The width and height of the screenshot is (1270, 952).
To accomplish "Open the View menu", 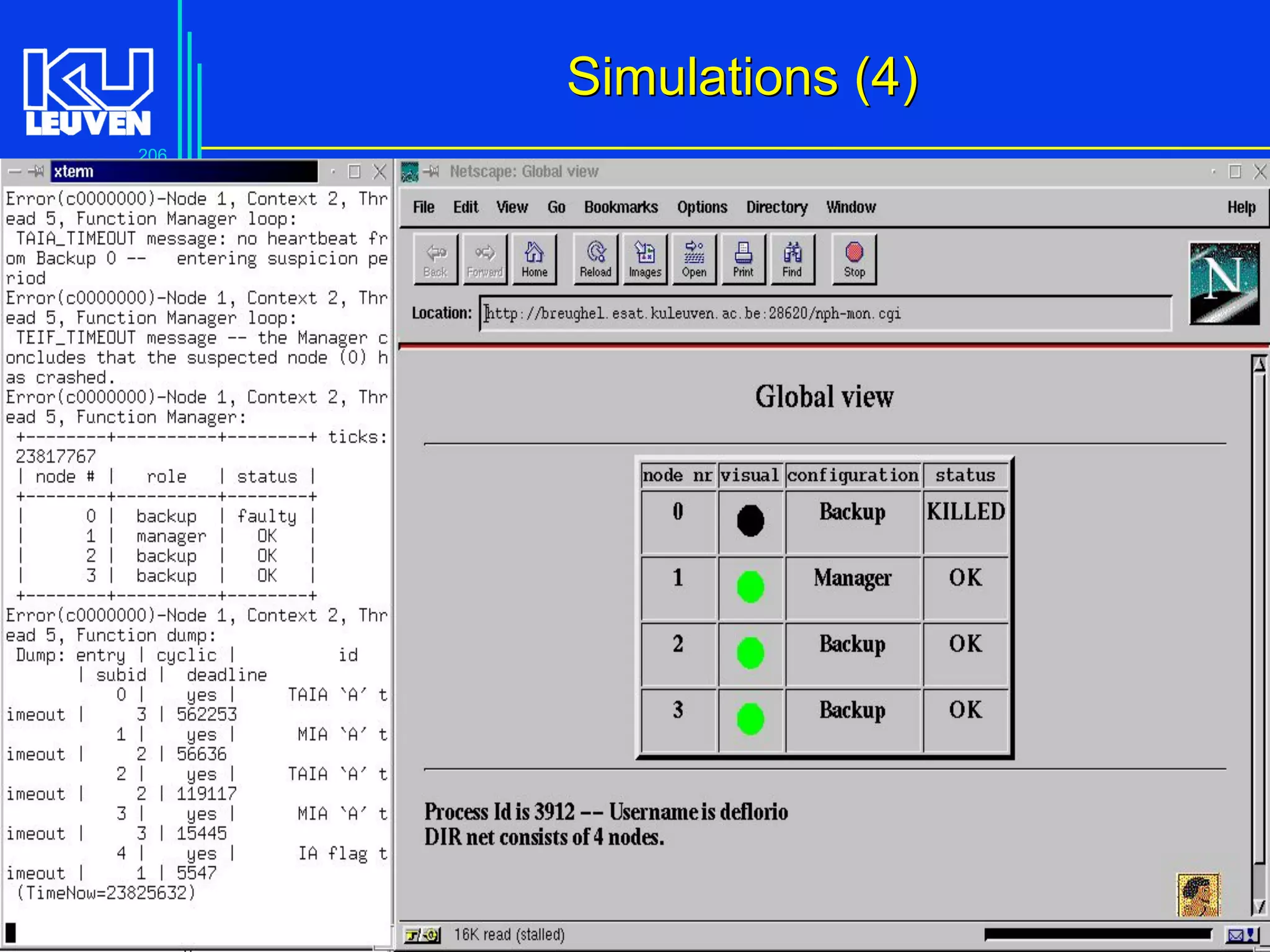I will [512, 207].
